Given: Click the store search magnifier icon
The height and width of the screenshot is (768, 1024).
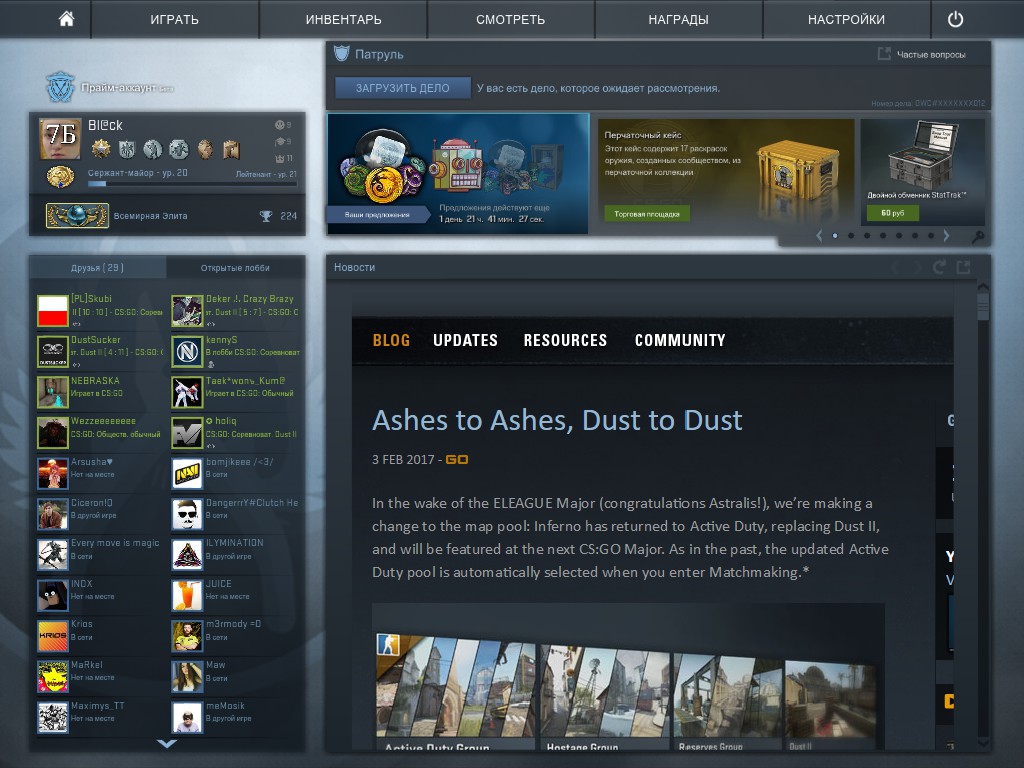Looking at the screenshot, I should (x=978, y=236).
